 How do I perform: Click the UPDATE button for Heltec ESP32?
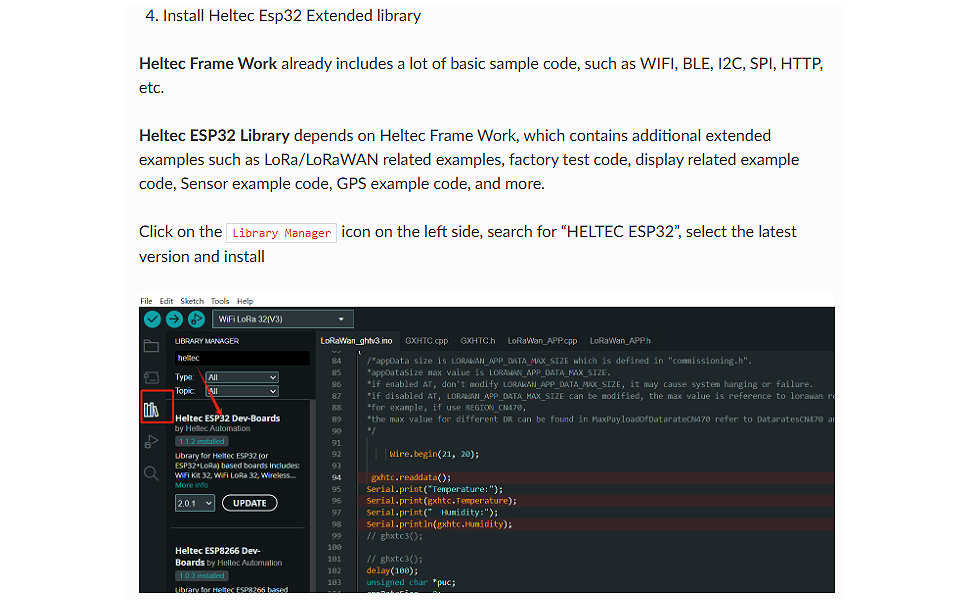[249, 503]
